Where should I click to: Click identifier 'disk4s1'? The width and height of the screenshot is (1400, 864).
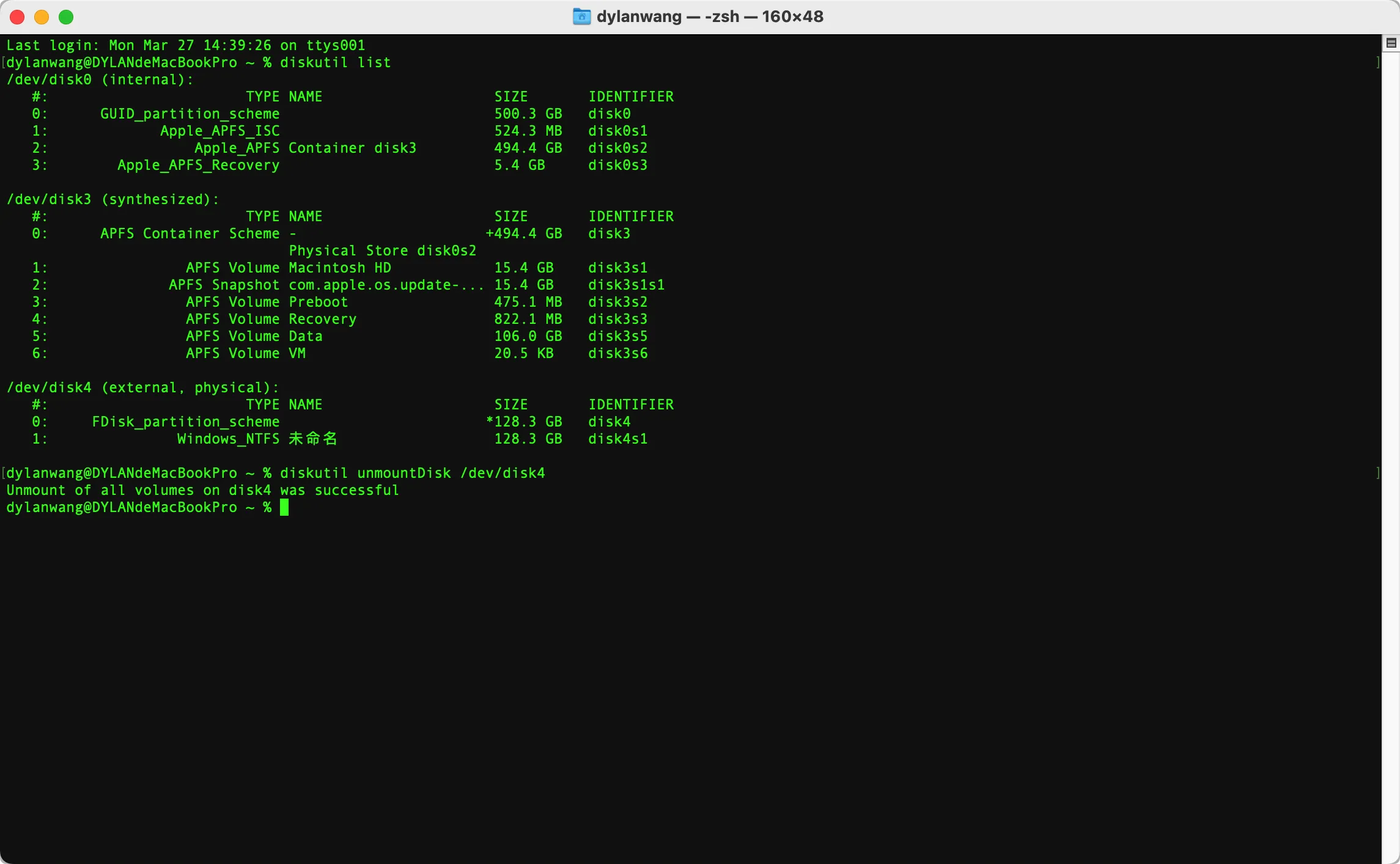617,439
